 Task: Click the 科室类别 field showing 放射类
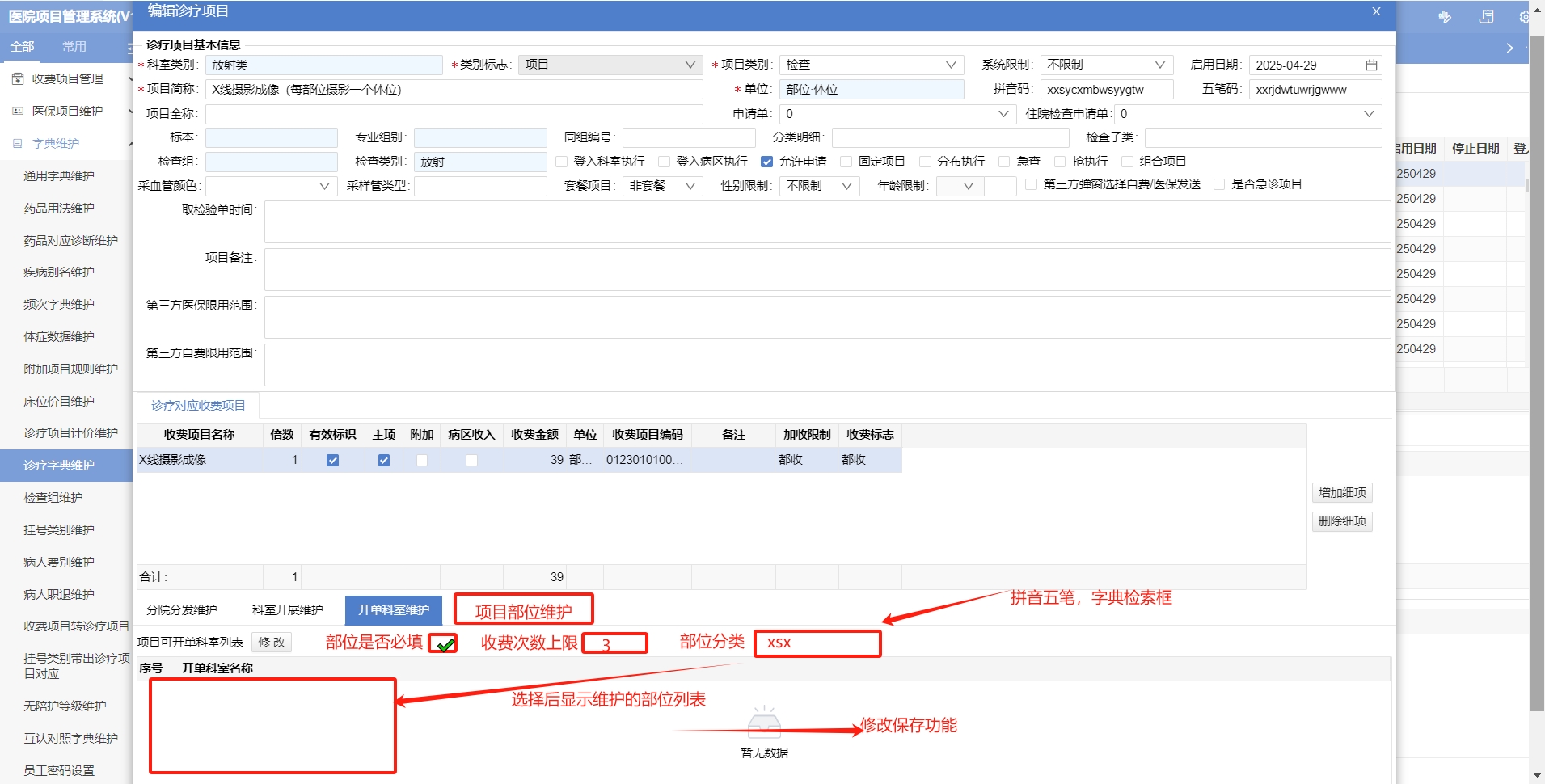[x=324, y=65]
